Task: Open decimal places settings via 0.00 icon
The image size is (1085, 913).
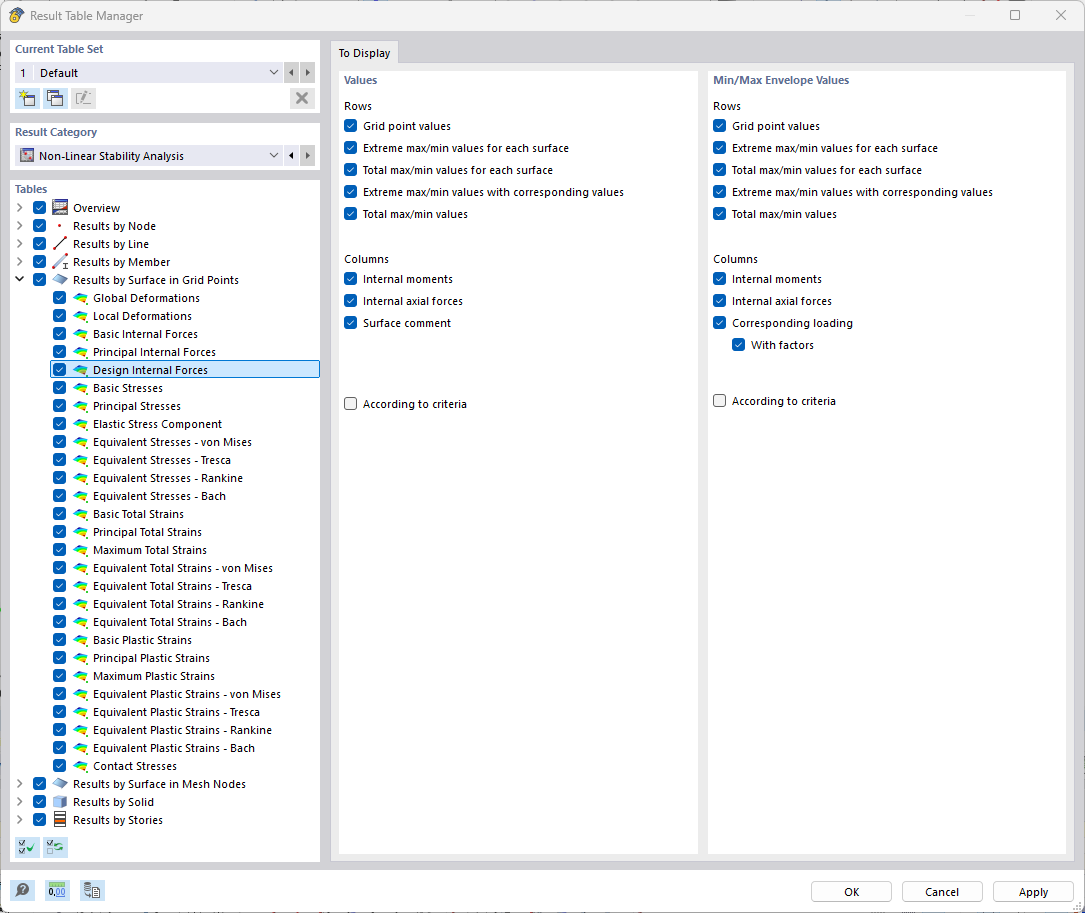Action: point(57,890)
